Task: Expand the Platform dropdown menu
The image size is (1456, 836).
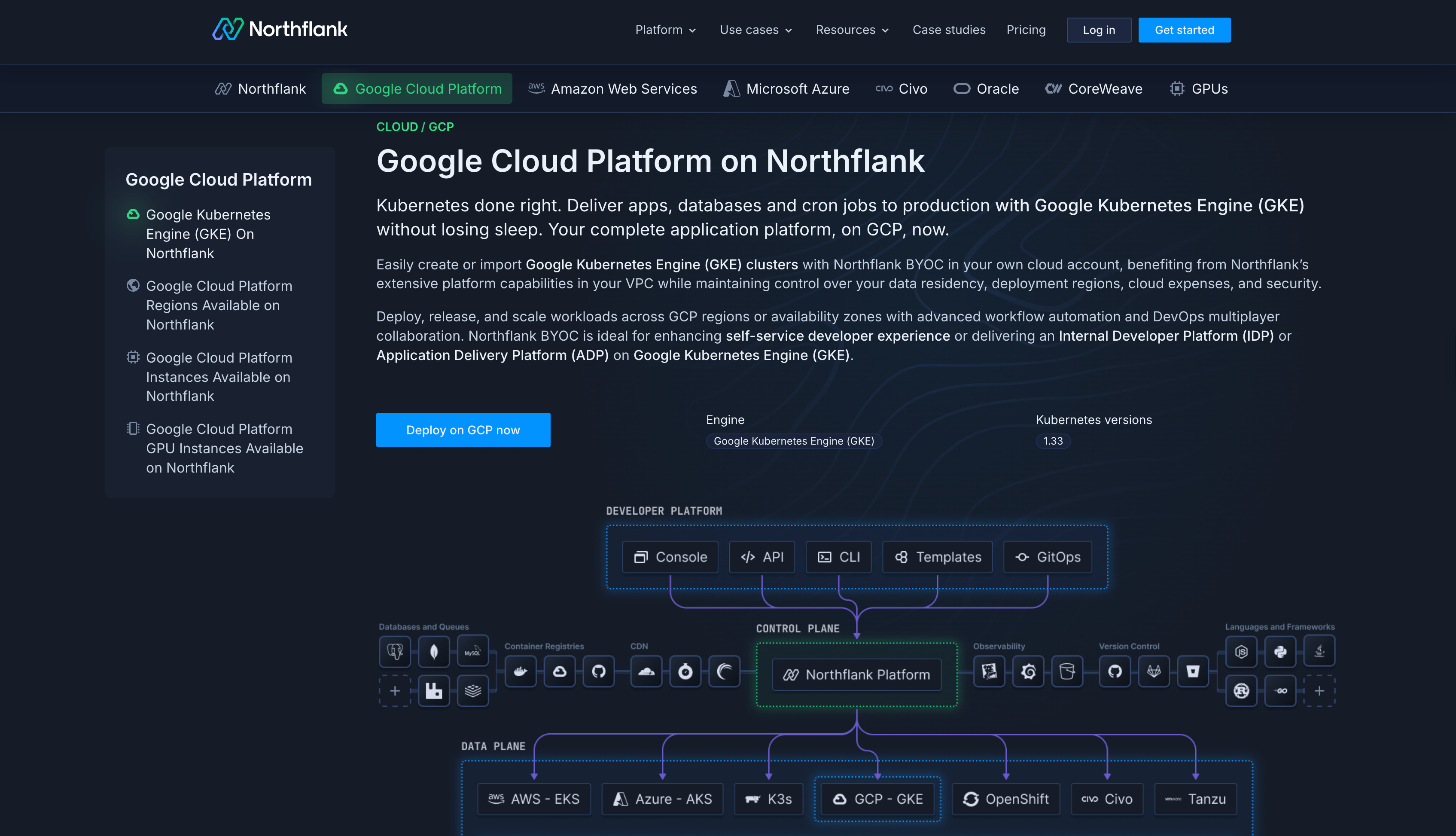Action: [x=665, y=30]
